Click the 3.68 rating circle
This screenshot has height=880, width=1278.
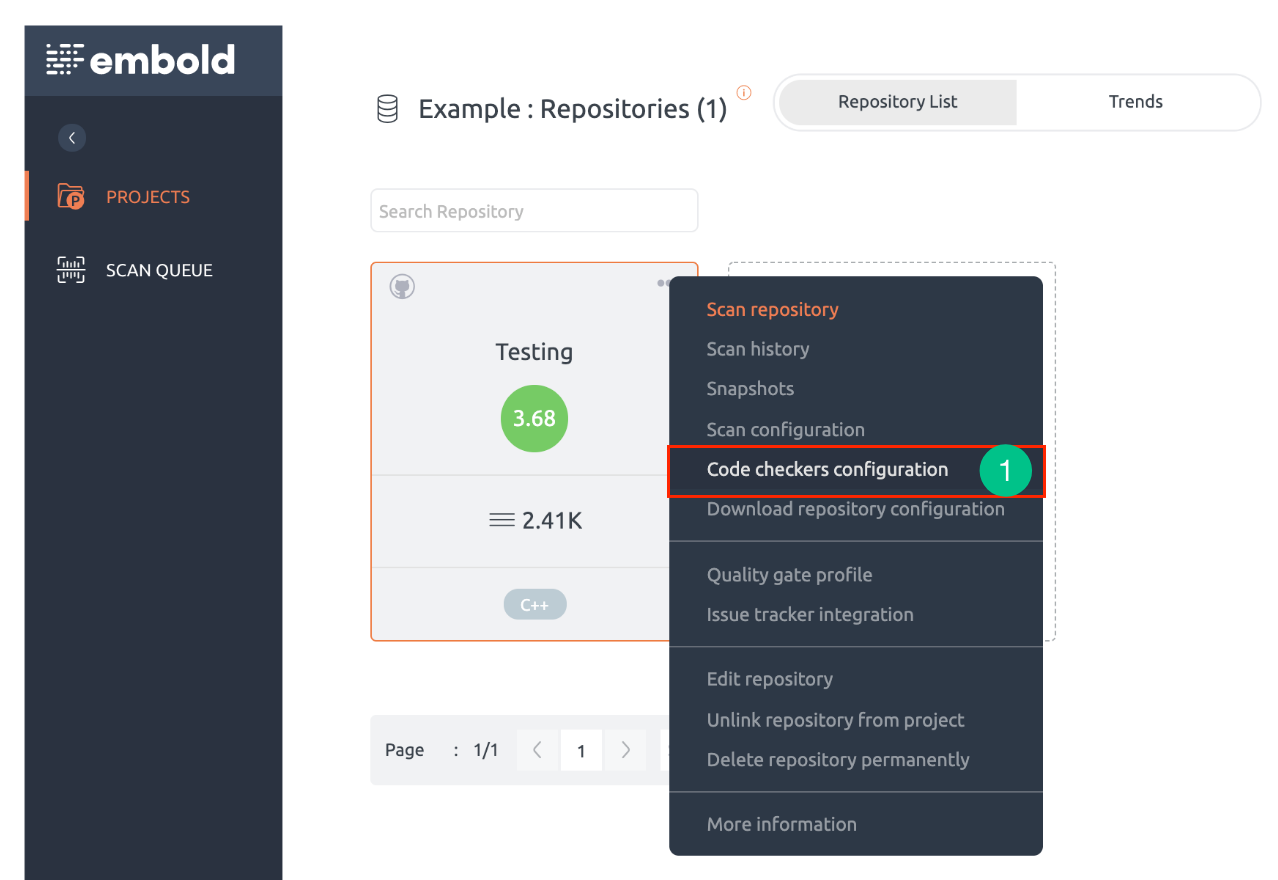tap(534, 418)
